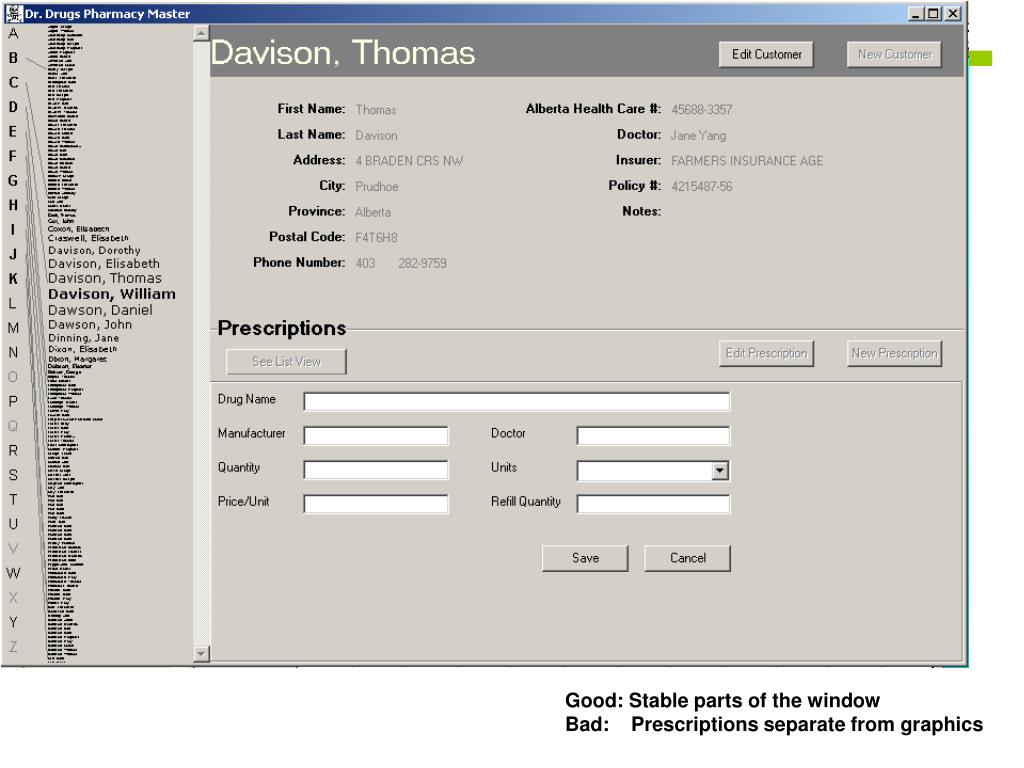Click the Price/Unit input field
Viewport: 1024px width, 768px height.
[x=376, y=504]
